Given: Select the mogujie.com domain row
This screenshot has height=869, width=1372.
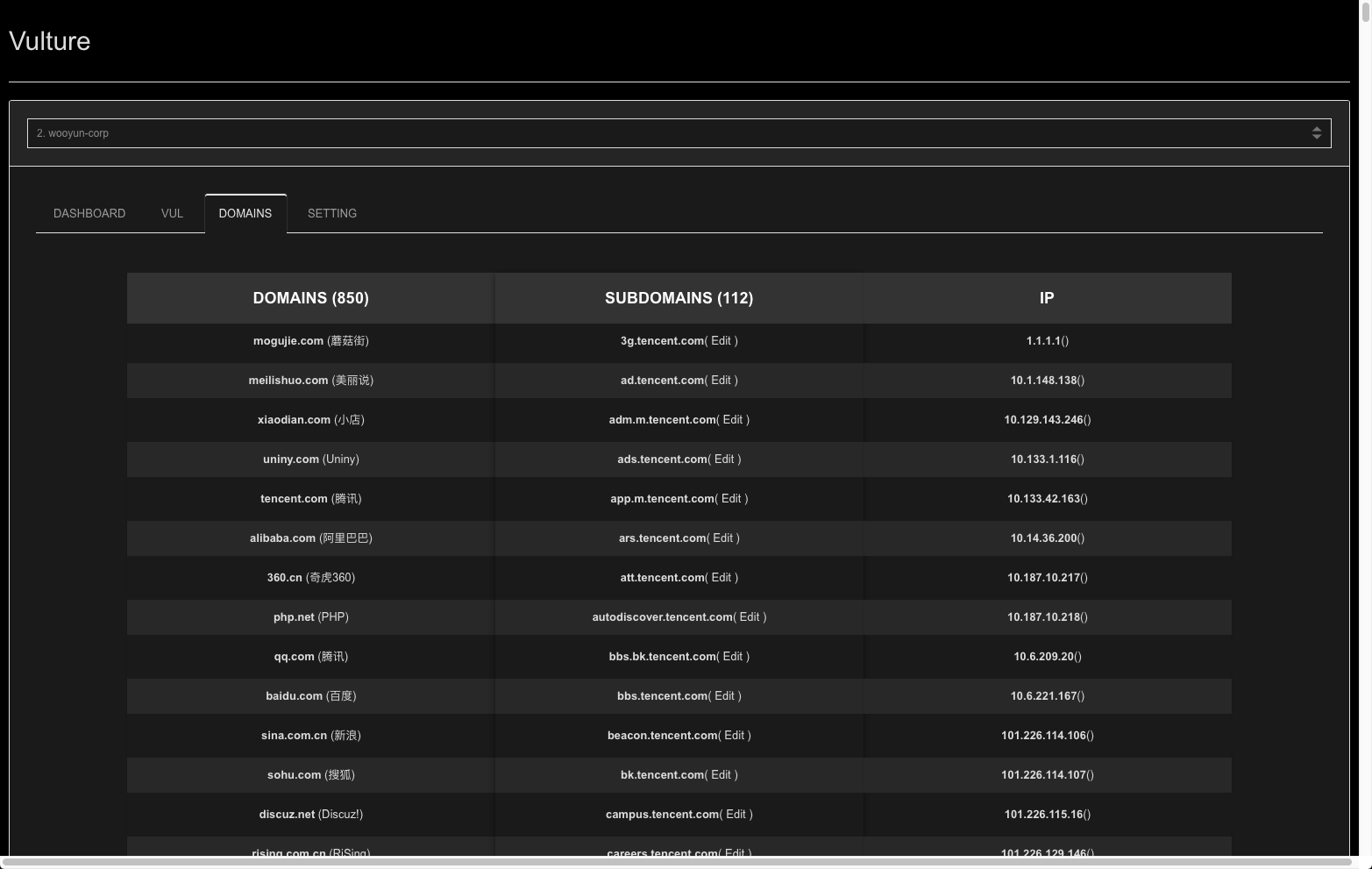Looking at the screenshot, I should coord(310,341).
